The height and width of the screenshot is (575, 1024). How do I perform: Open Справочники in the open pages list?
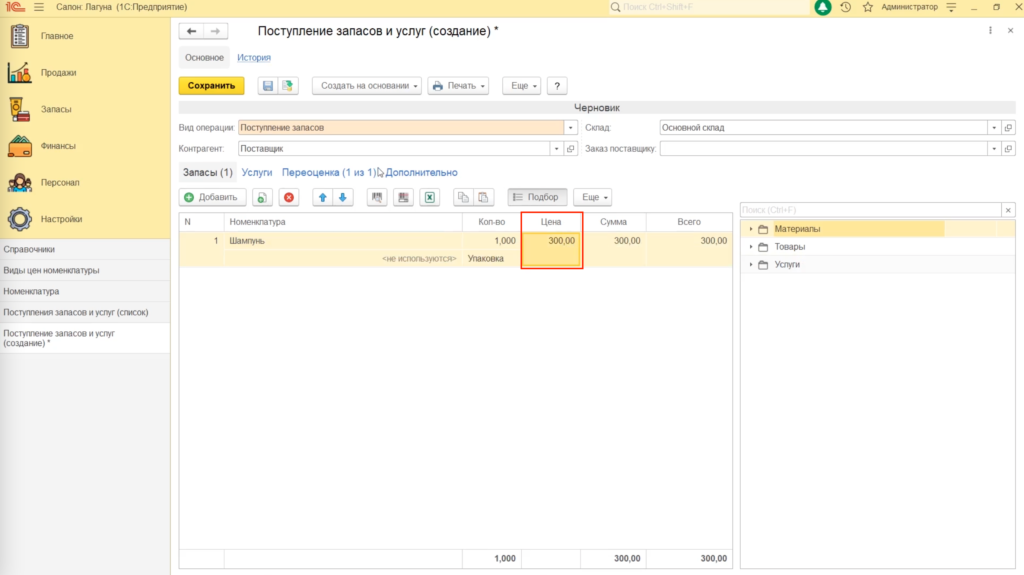coord(85,250)
